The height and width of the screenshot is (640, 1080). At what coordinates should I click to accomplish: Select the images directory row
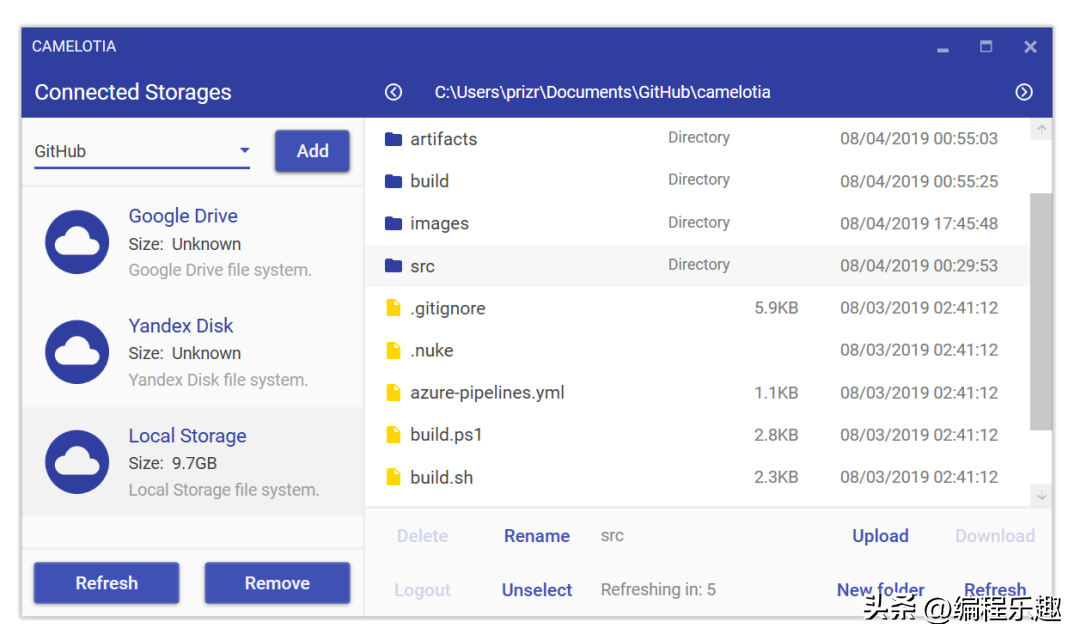click(x=697, y=223)
